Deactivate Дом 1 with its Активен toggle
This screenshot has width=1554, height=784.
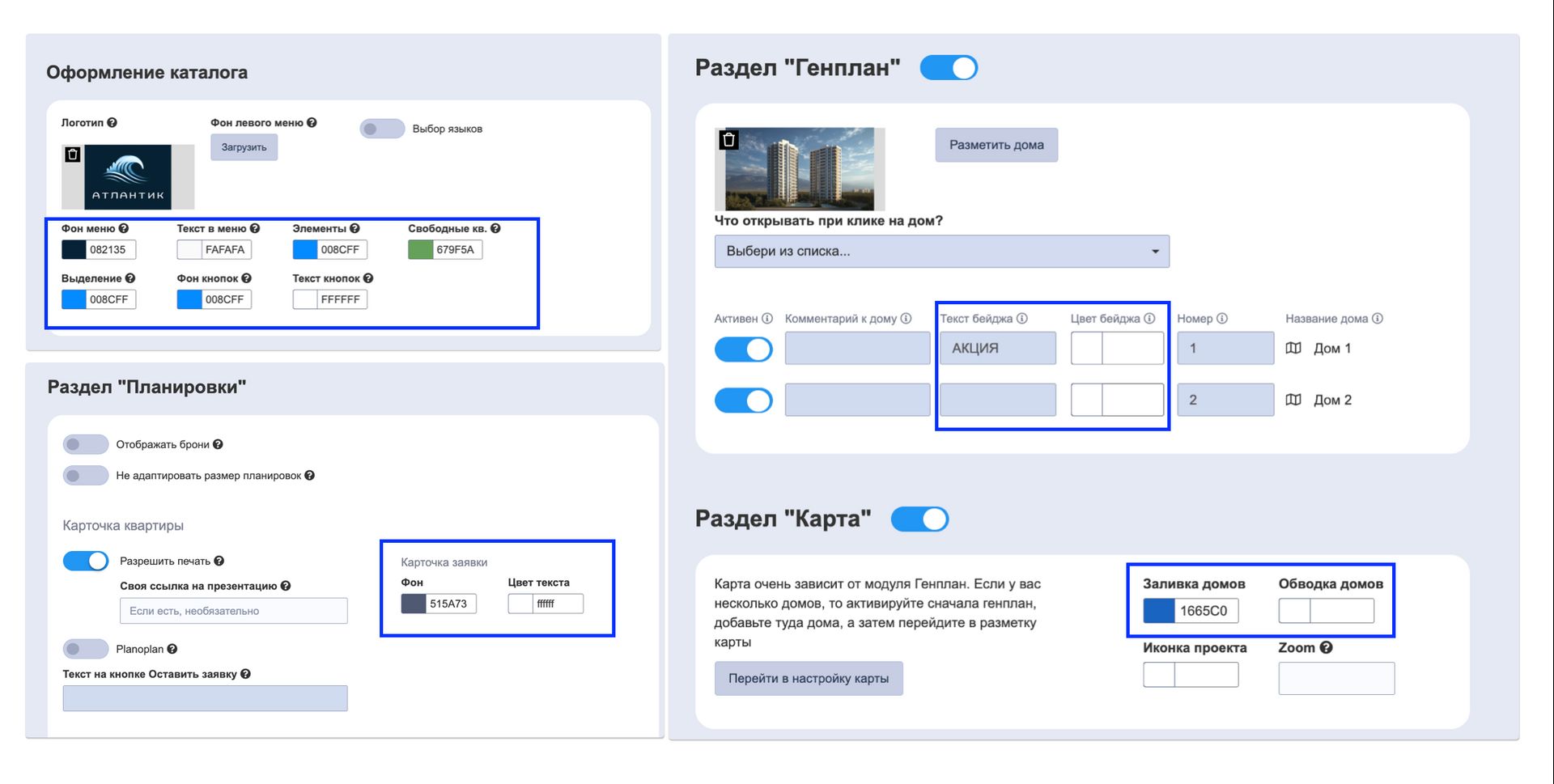click(x=744, y=350)
